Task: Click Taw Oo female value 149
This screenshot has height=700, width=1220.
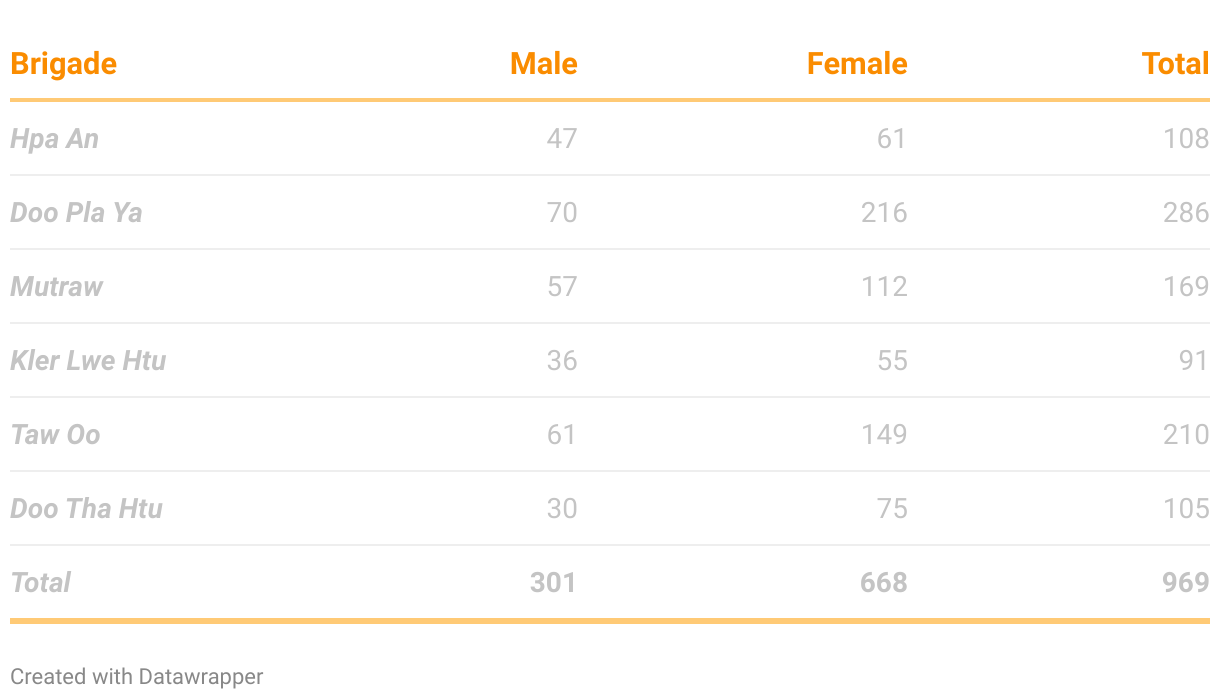Action: [x=884, y=434]
